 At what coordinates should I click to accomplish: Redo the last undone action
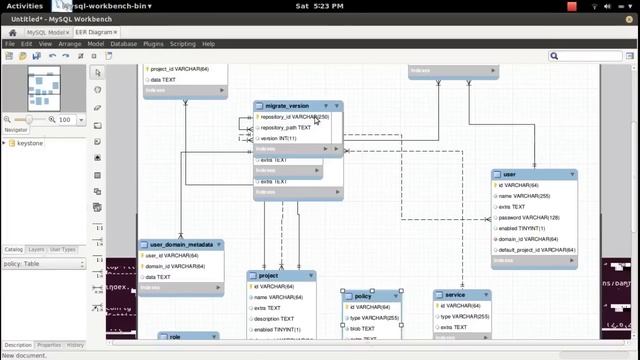pyautogui.click(x=66, y=56)
